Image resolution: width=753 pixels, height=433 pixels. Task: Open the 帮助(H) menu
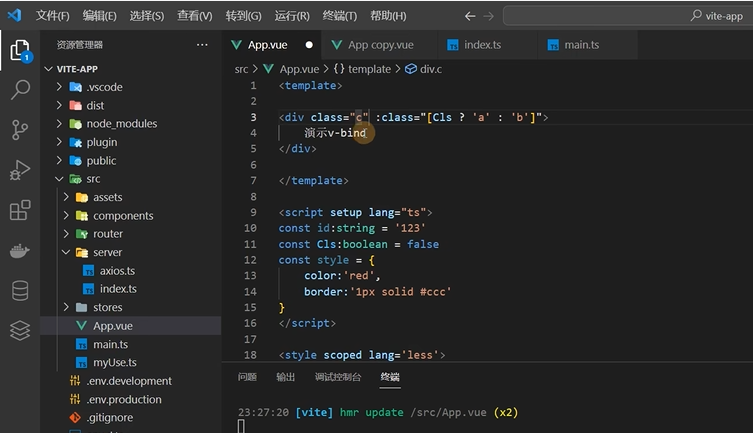388,16
